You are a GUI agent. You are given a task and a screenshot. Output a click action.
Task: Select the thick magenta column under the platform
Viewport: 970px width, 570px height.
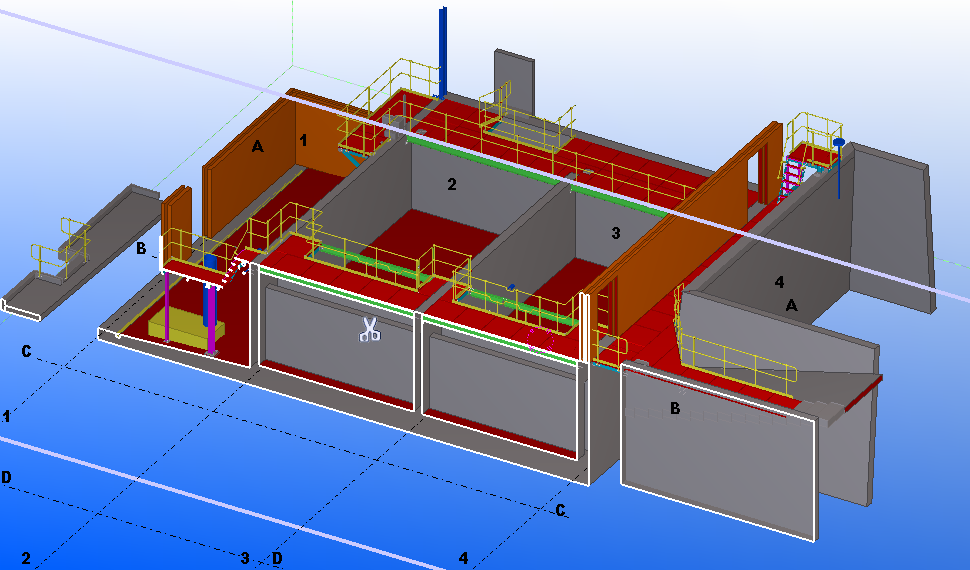tap(212, 320)
